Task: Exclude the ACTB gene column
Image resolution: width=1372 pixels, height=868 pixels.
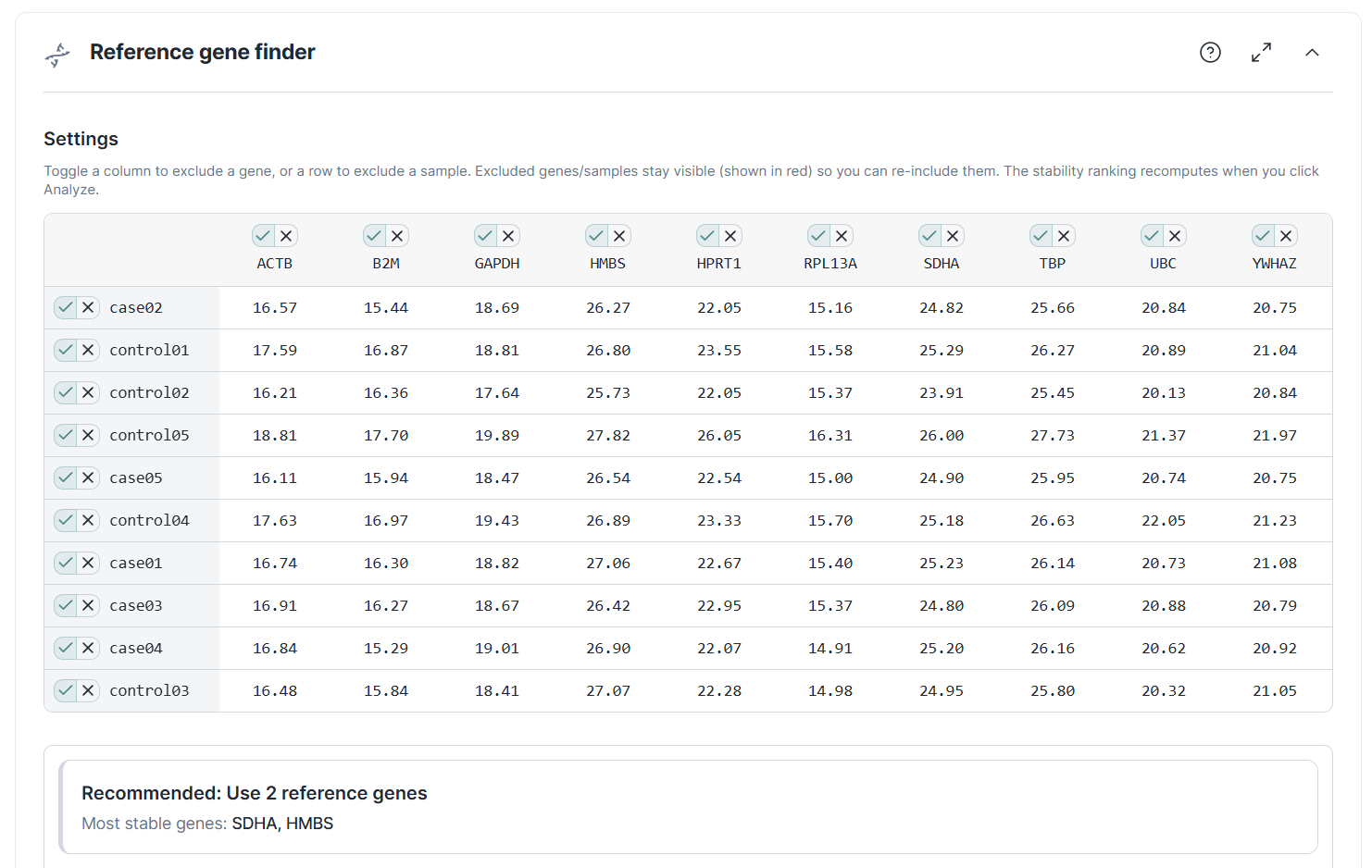Action: coord(286,236)
